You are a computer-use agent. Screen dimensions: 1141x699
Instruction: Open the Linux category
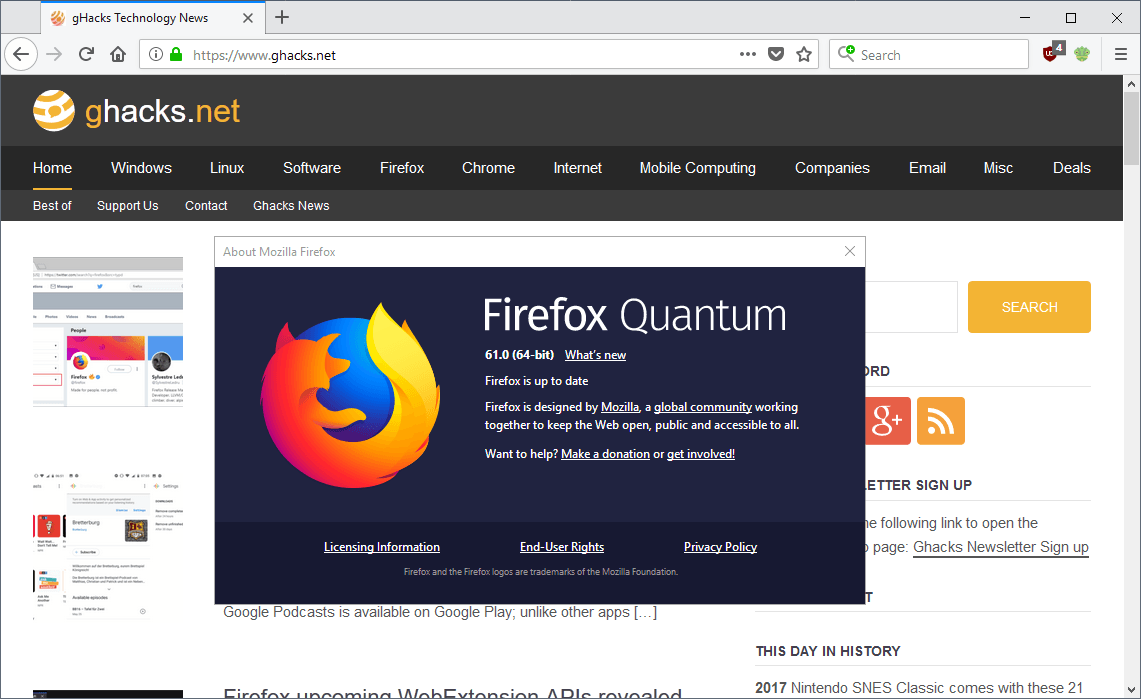227,168
